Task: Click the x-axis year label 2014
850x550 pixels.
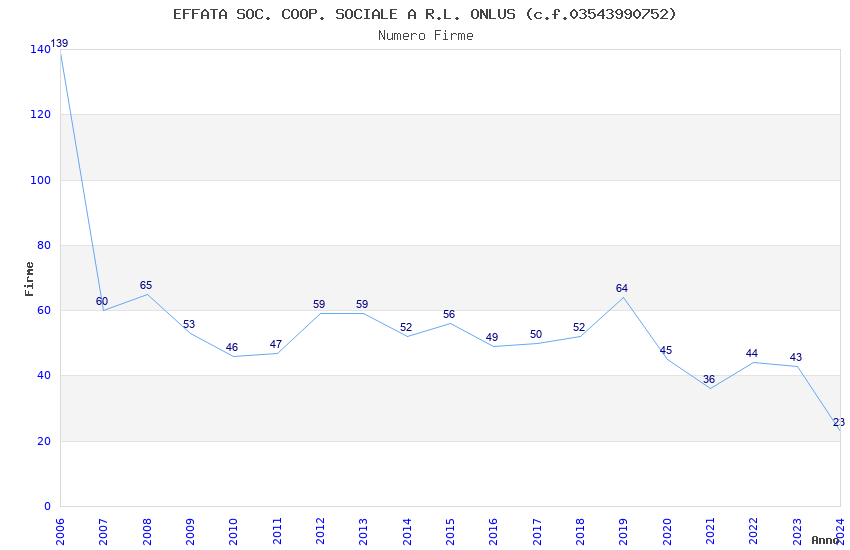Action: [407, 532]
